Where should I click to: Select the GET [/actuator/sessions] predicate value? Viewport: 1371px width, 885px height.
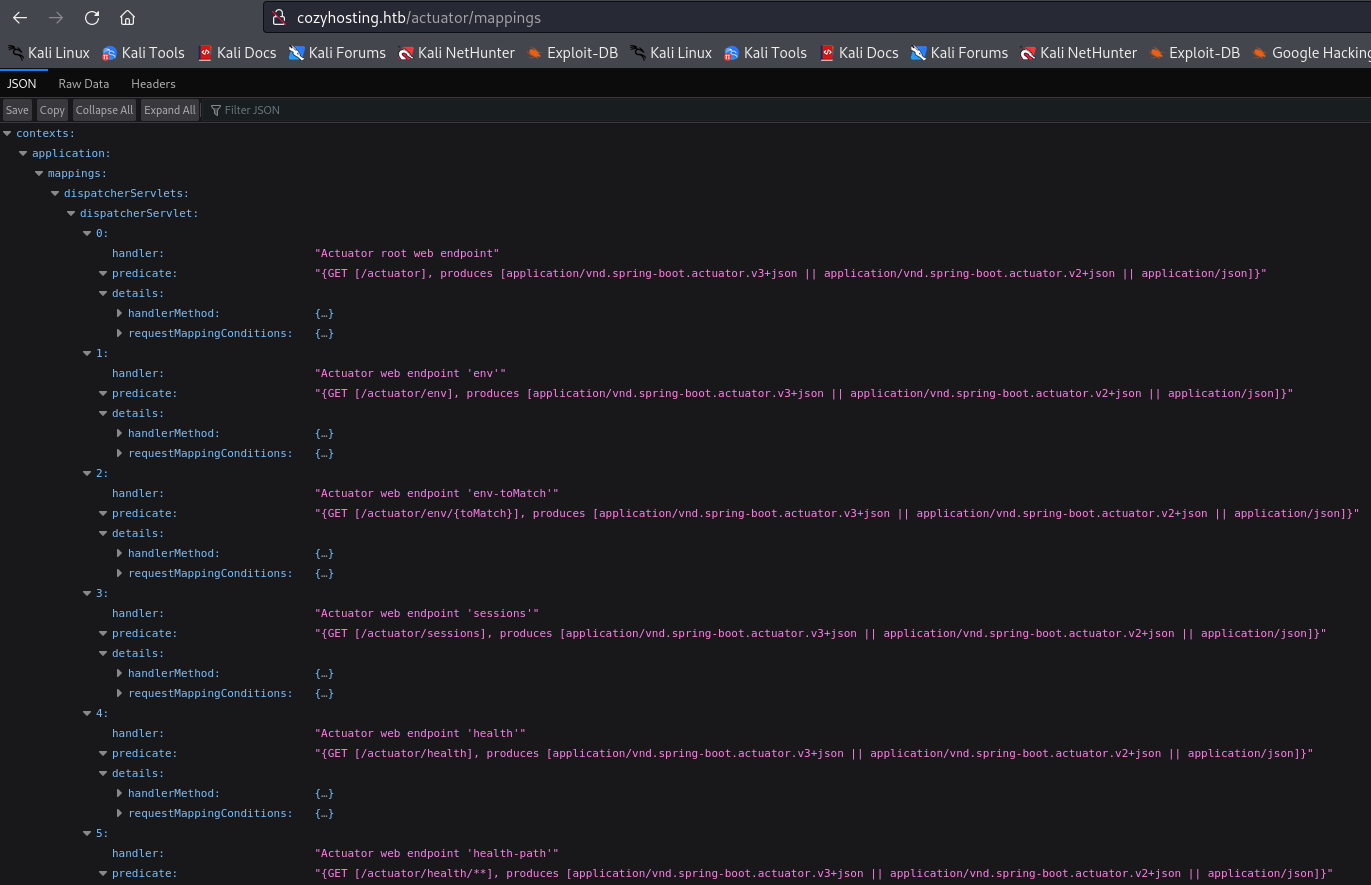pos(820,633)
